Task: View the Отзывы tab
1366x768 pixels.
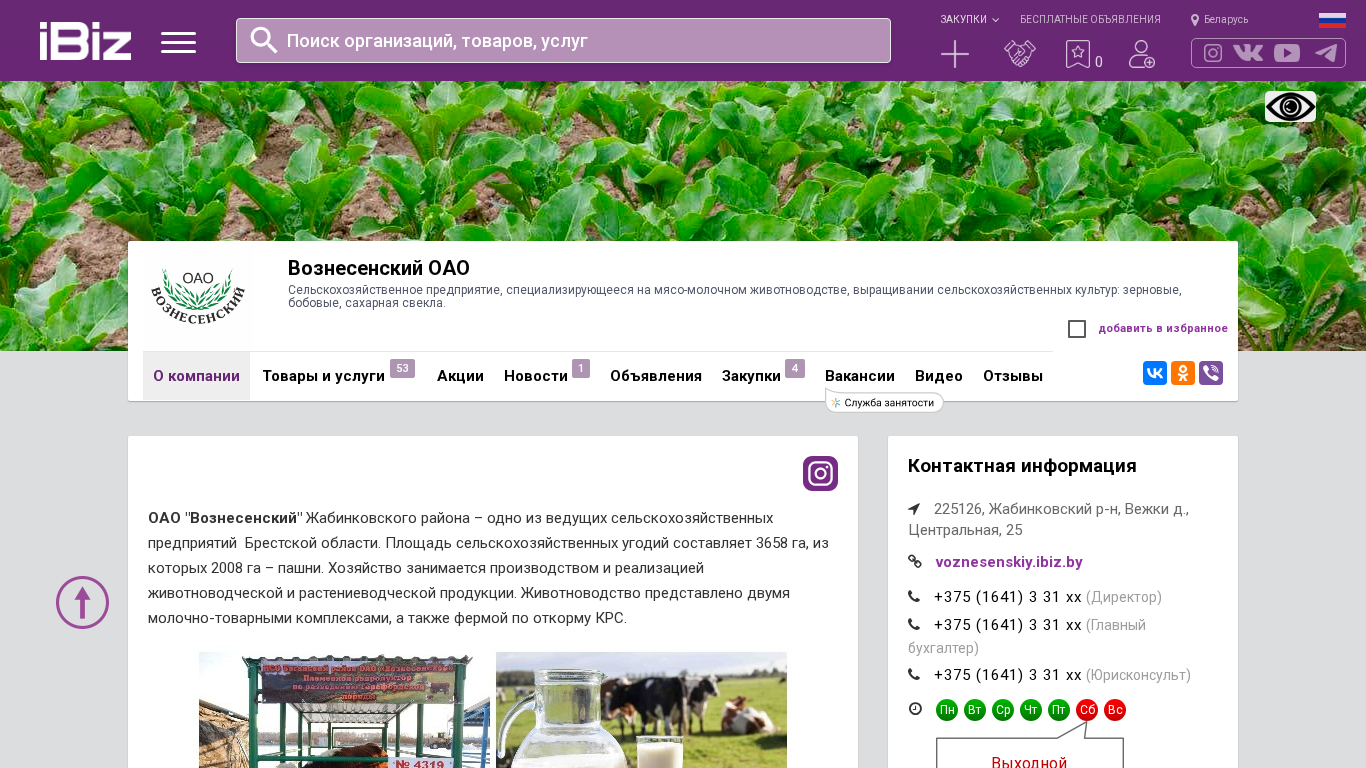Action: [1013, 376]
